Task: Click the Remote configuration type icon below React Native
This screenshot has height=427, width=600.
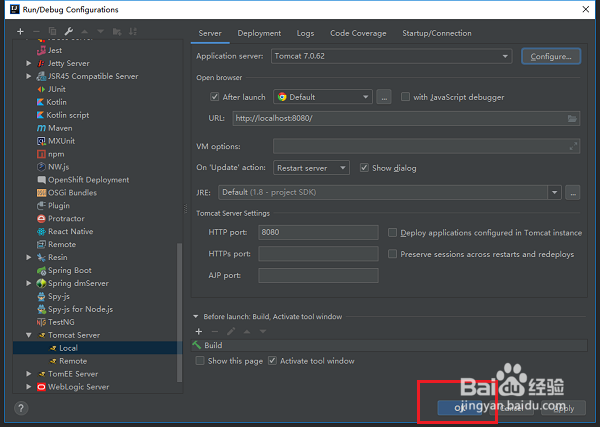Action: (x=41, y=244)
